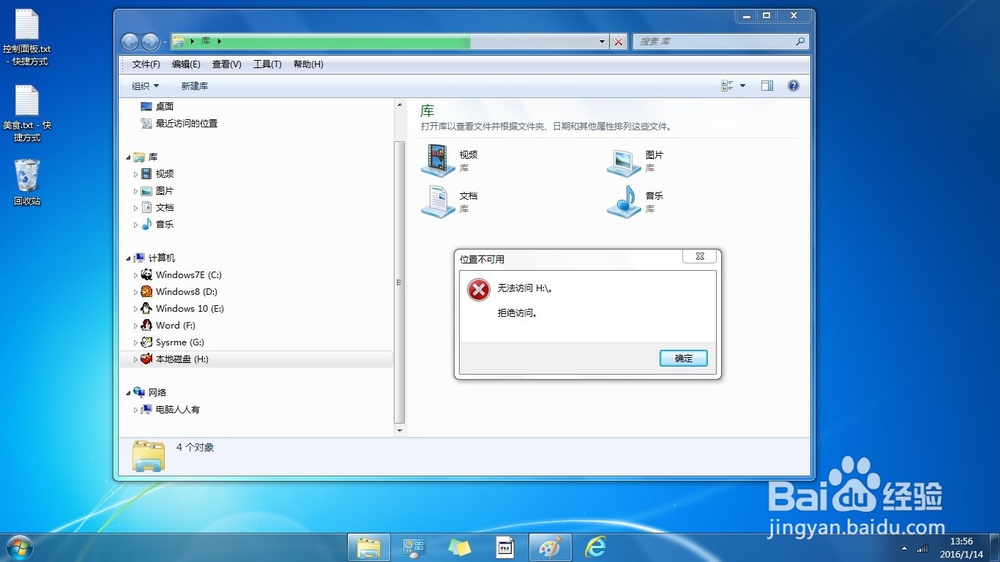This screenshot has width=1000, height=562.
Task: Click the Forward navigation arrow
Action: pos(151,42)
